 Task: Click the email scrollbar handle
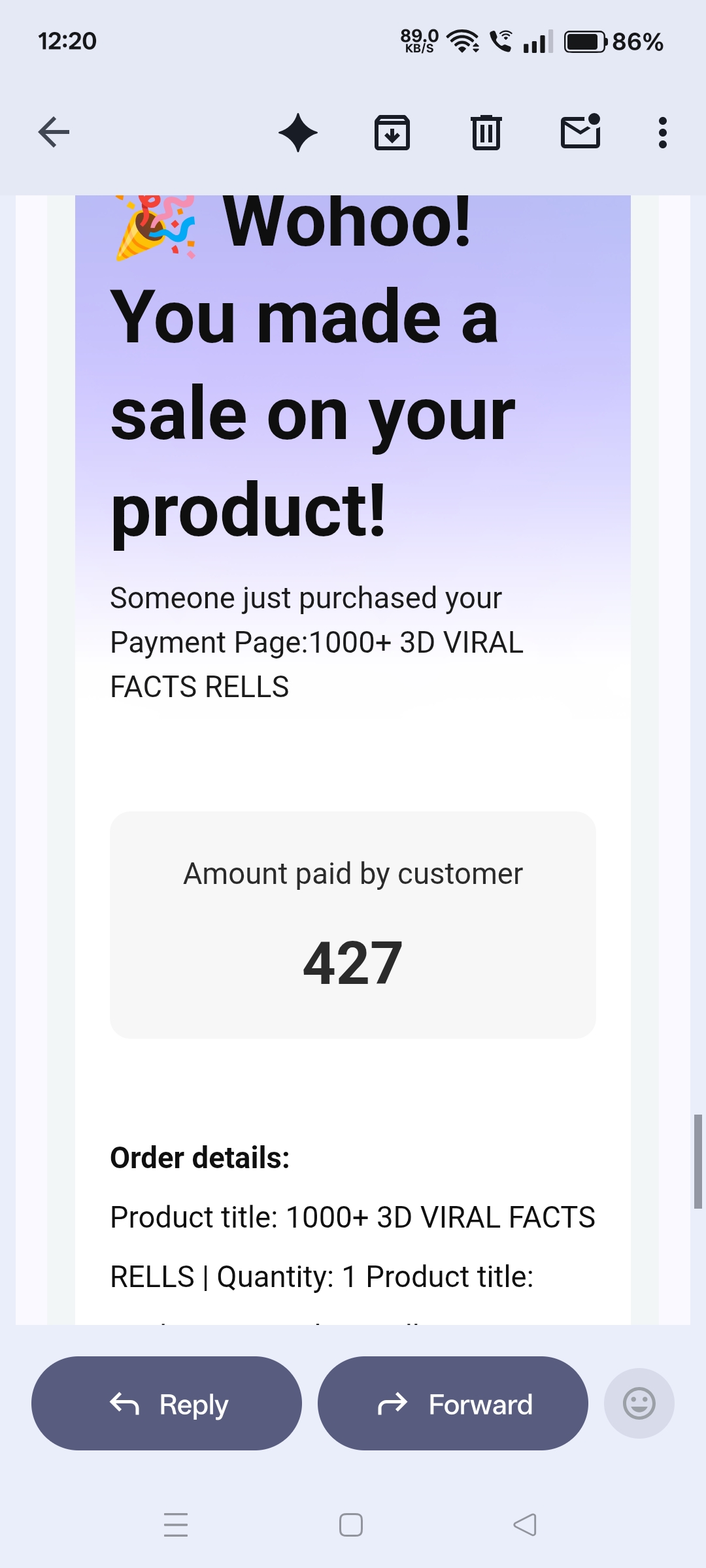pos(698,1162)
